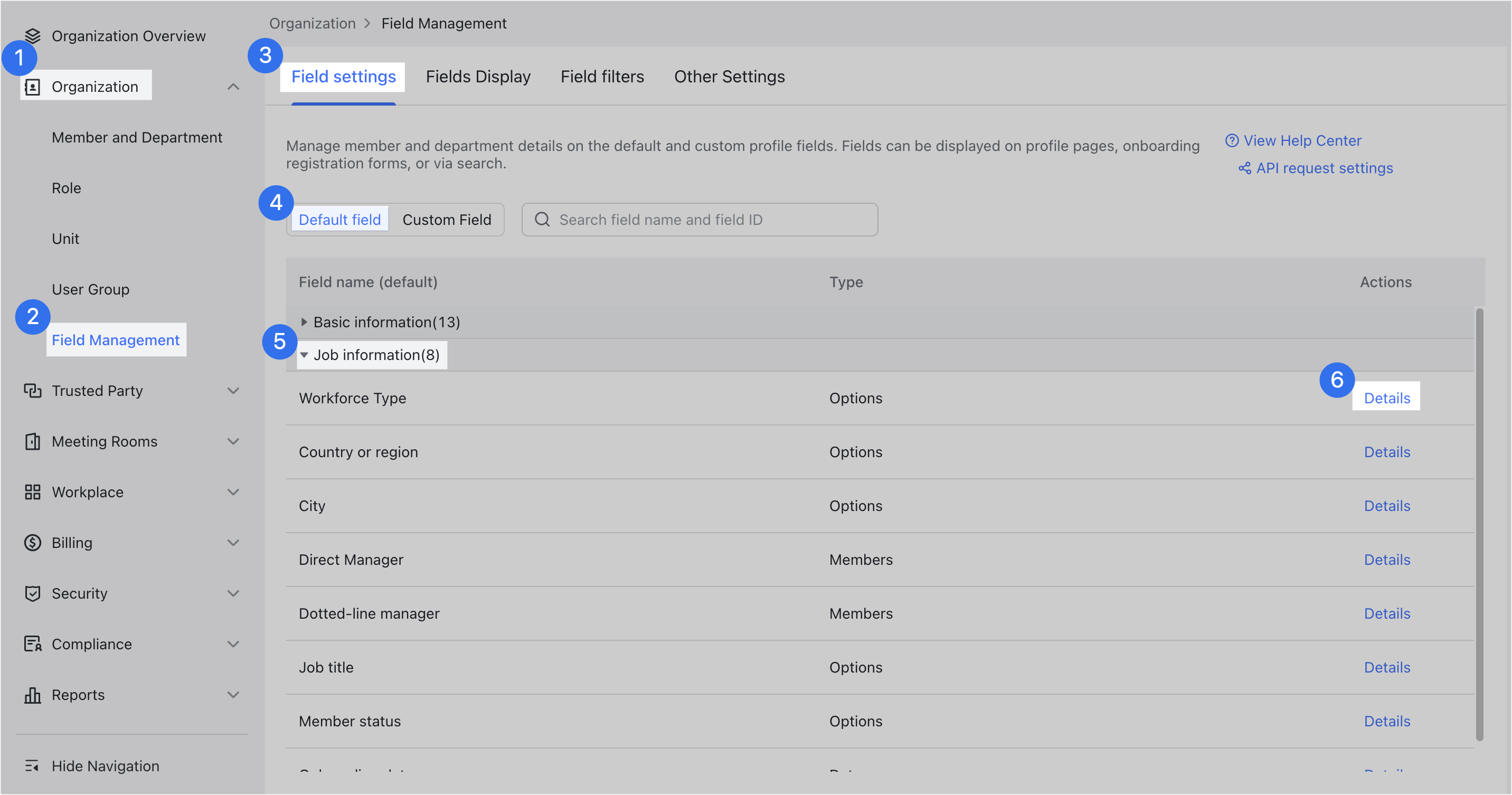Select the Compliance icon
This screenshot has width=1512, height=795.
pyautogui.click(x=33, y=643)
